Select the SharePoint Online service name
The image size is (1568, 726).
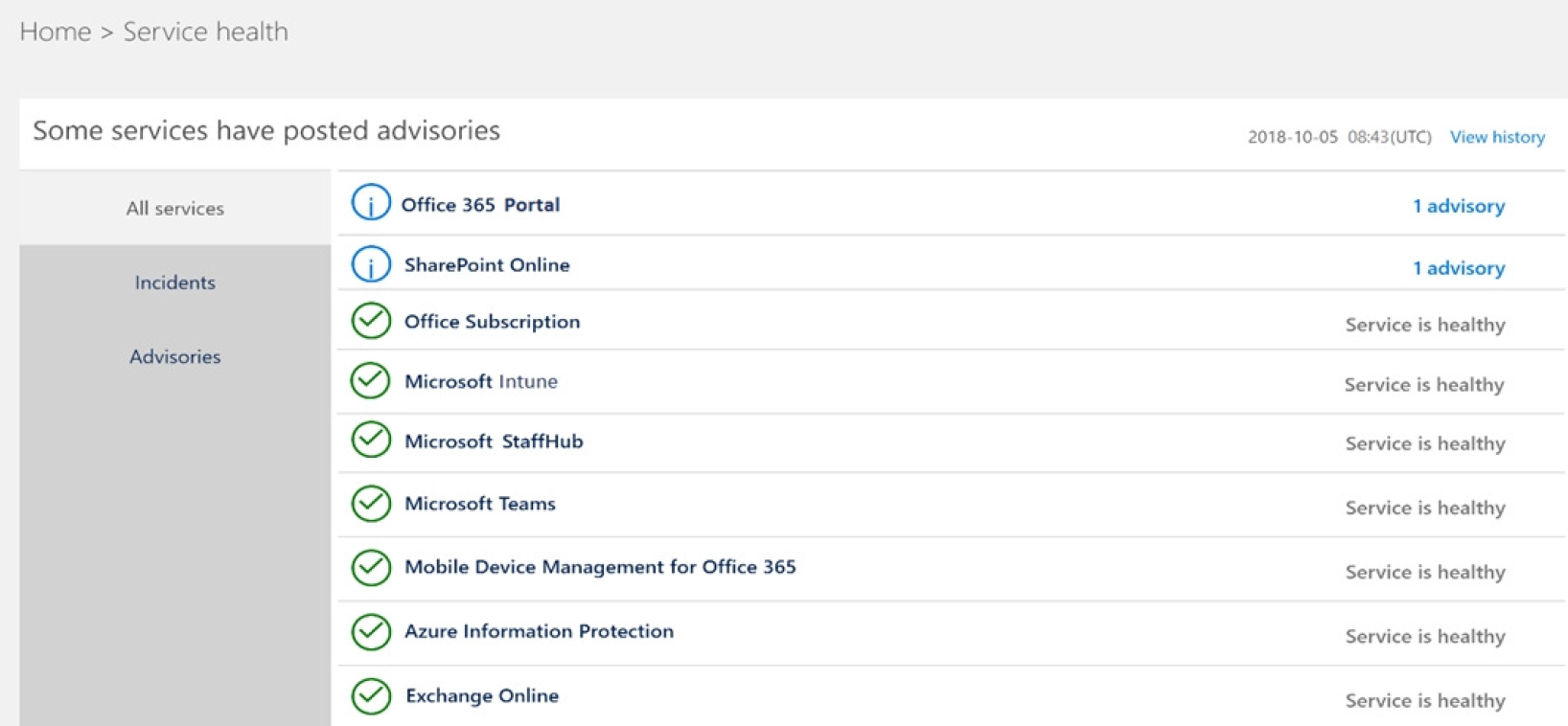(x=487, y=265)
